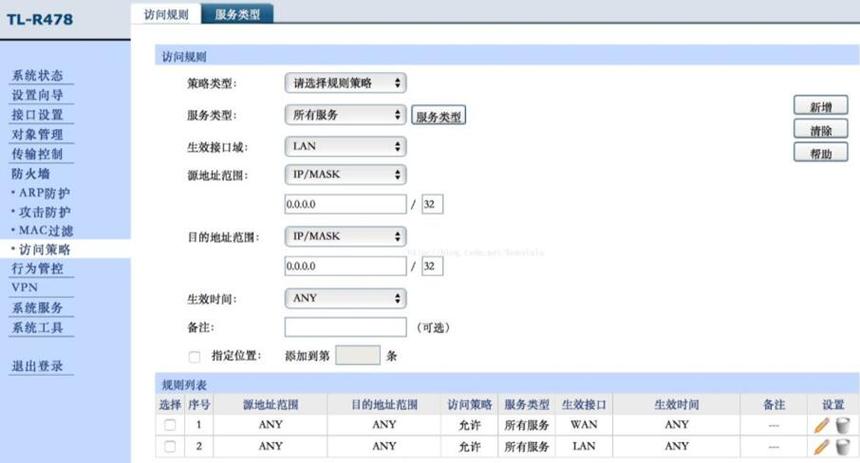Click 退出登录 in the sidebar

tap(37, 366)
